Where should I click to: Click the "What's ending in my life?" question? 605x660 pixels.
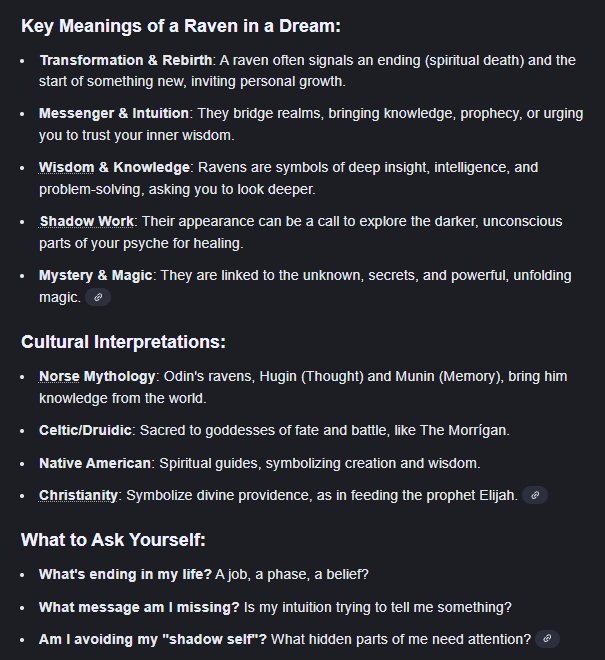[x=123, y=574]
